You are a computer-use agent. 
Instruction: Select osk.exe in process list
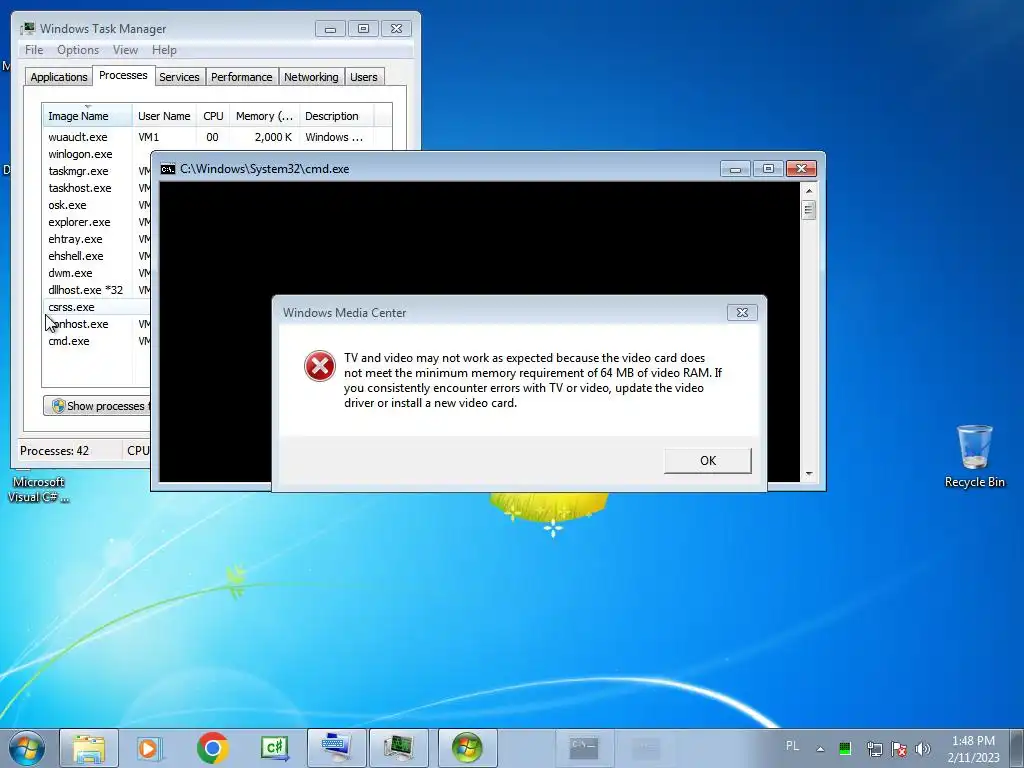[97, 205]
